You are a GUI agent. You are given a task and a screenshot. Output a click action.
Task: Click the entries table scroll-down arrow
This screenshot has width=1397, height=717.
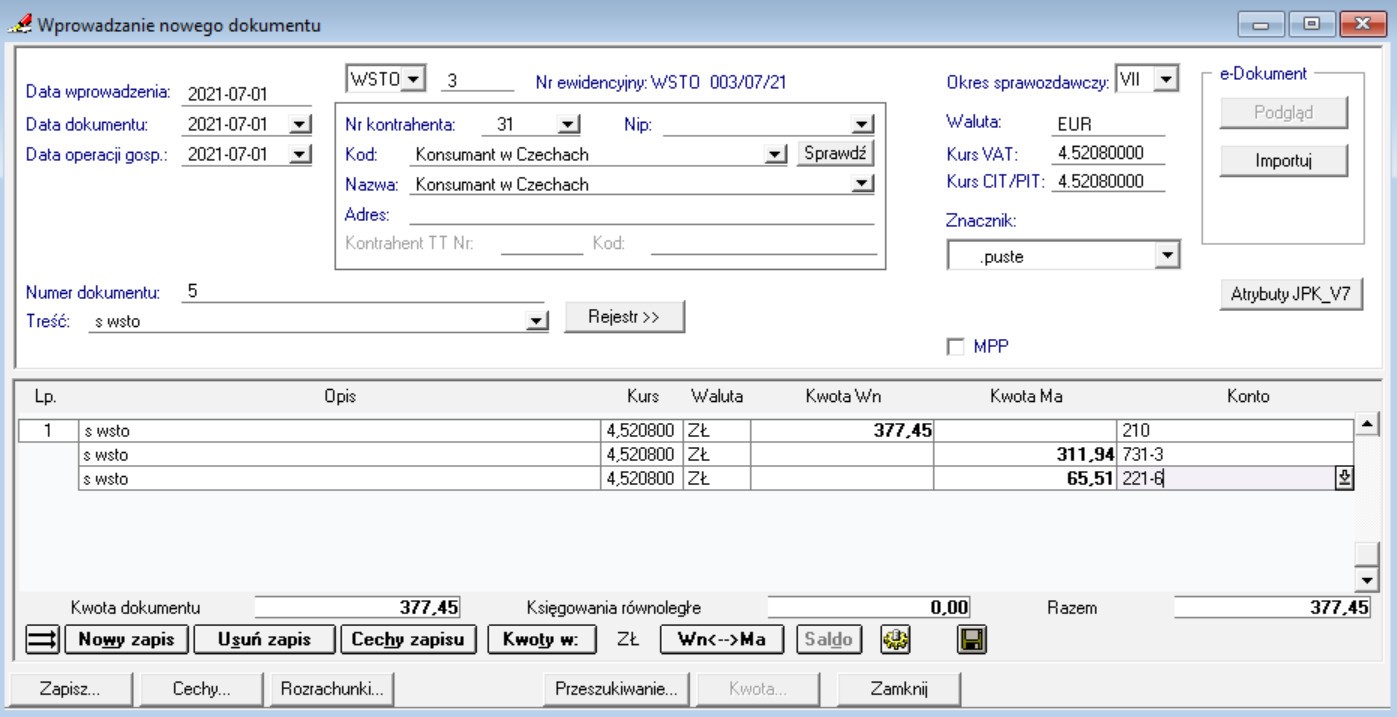click(x=1366, y=579)
